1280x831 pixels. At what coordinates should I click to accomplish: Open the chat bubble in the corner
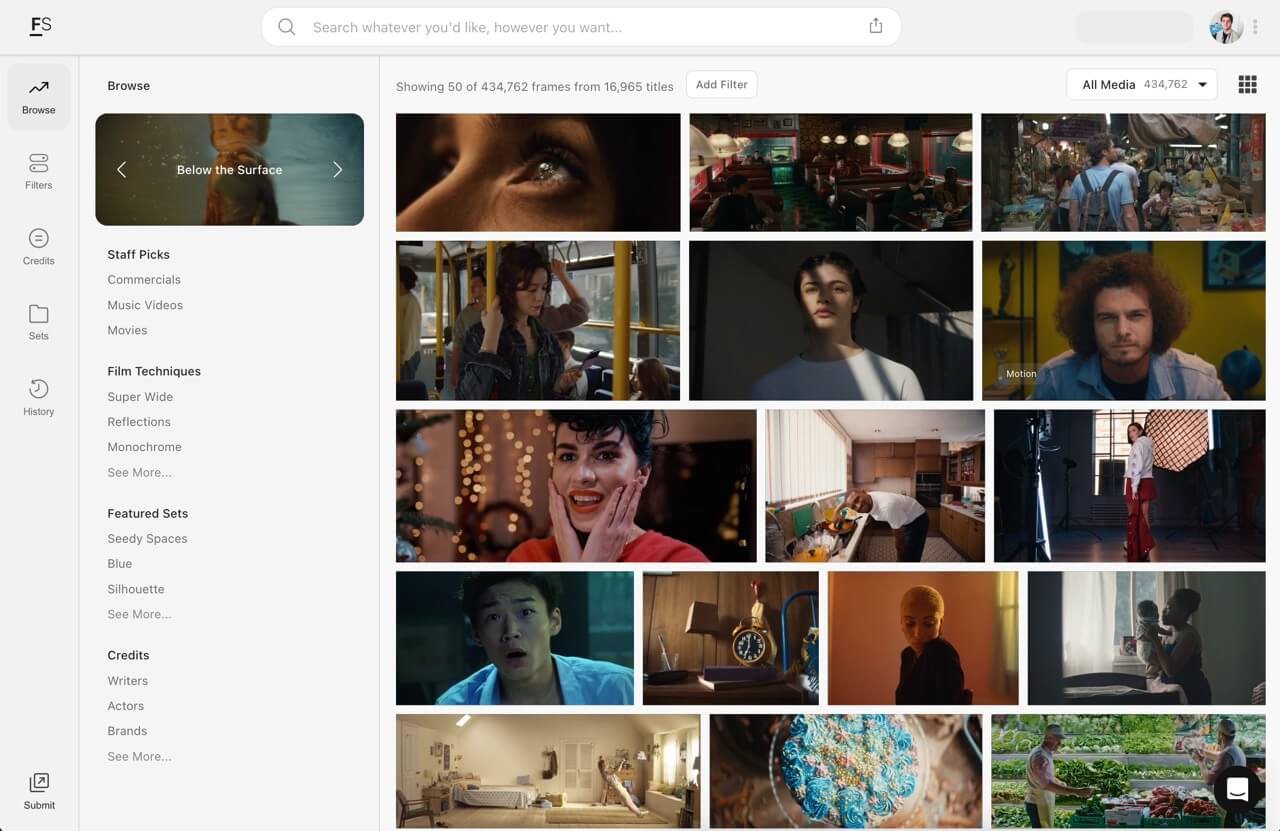[1236, 789]
